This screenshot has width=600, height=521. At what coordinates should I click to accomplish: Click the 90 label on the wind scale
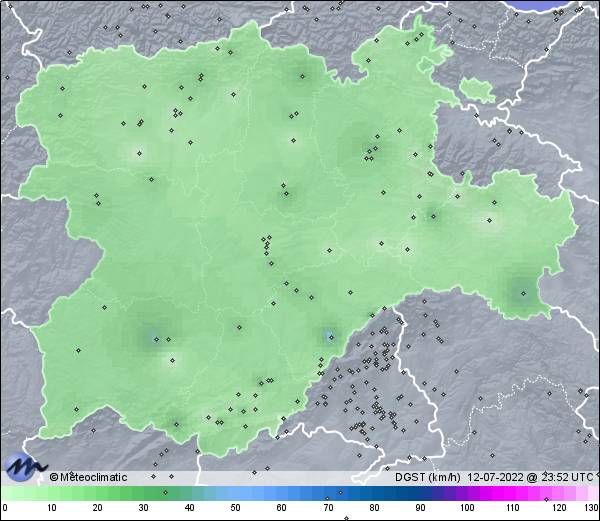pos(420,508)
